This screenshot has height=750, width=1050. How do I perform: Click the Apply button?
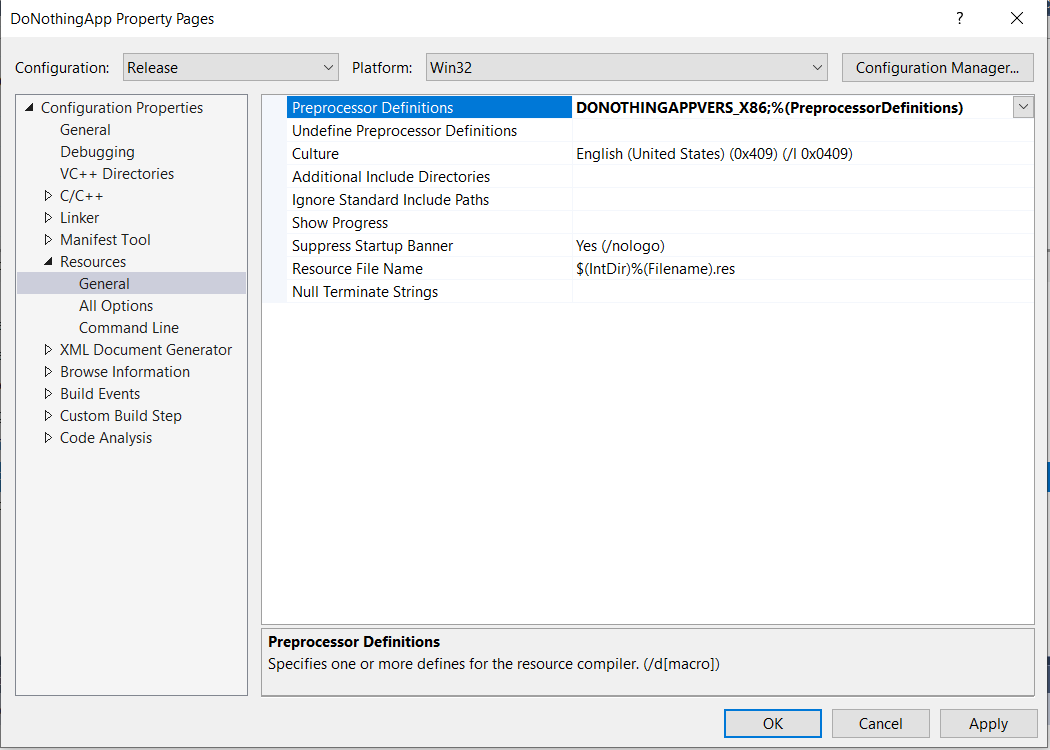988,723
